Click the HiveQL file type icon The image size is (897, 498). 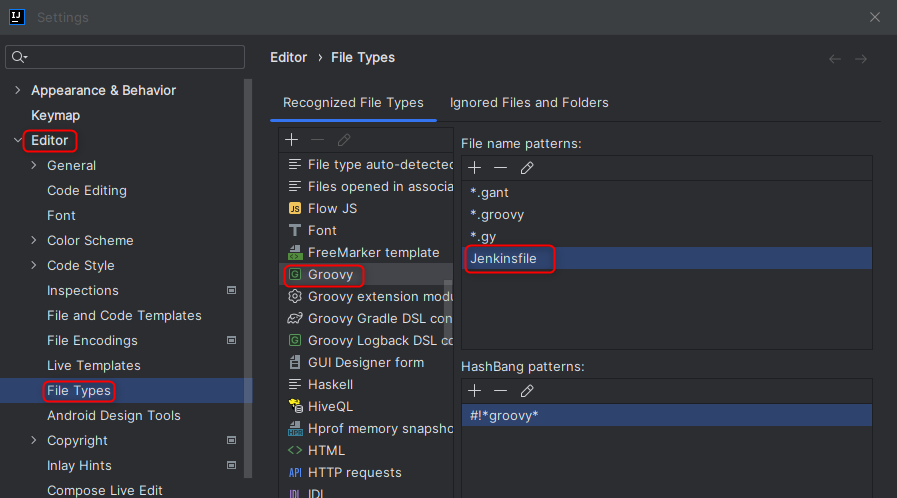(295, 407)
